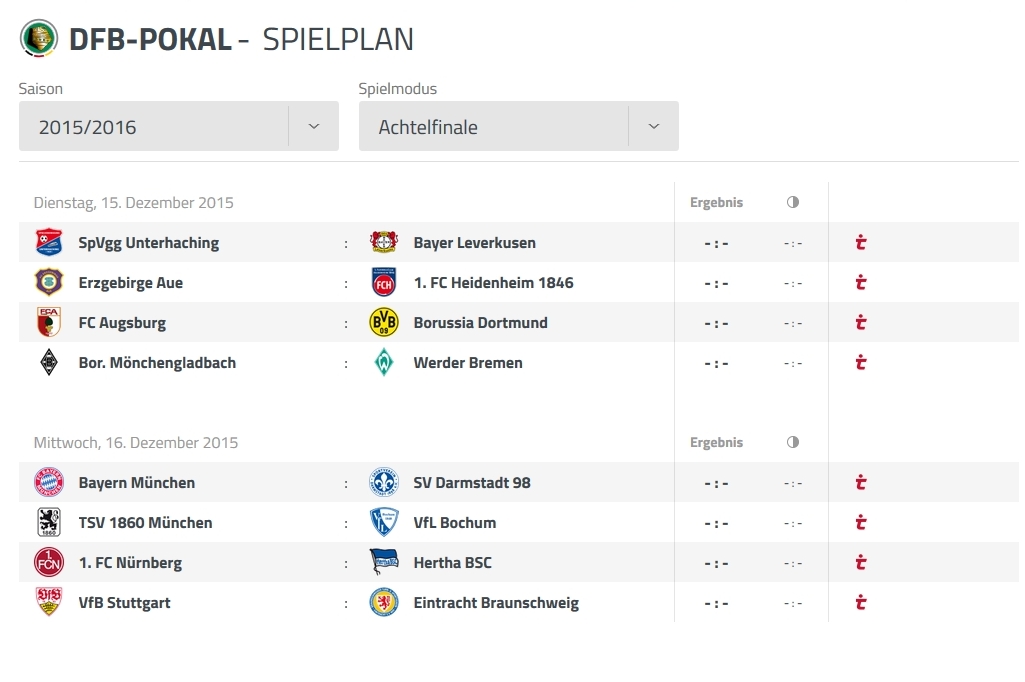Viewport: 1025px width, 682px height.
Task: Click the Bayern München club crest
Action: pos(49,483)
